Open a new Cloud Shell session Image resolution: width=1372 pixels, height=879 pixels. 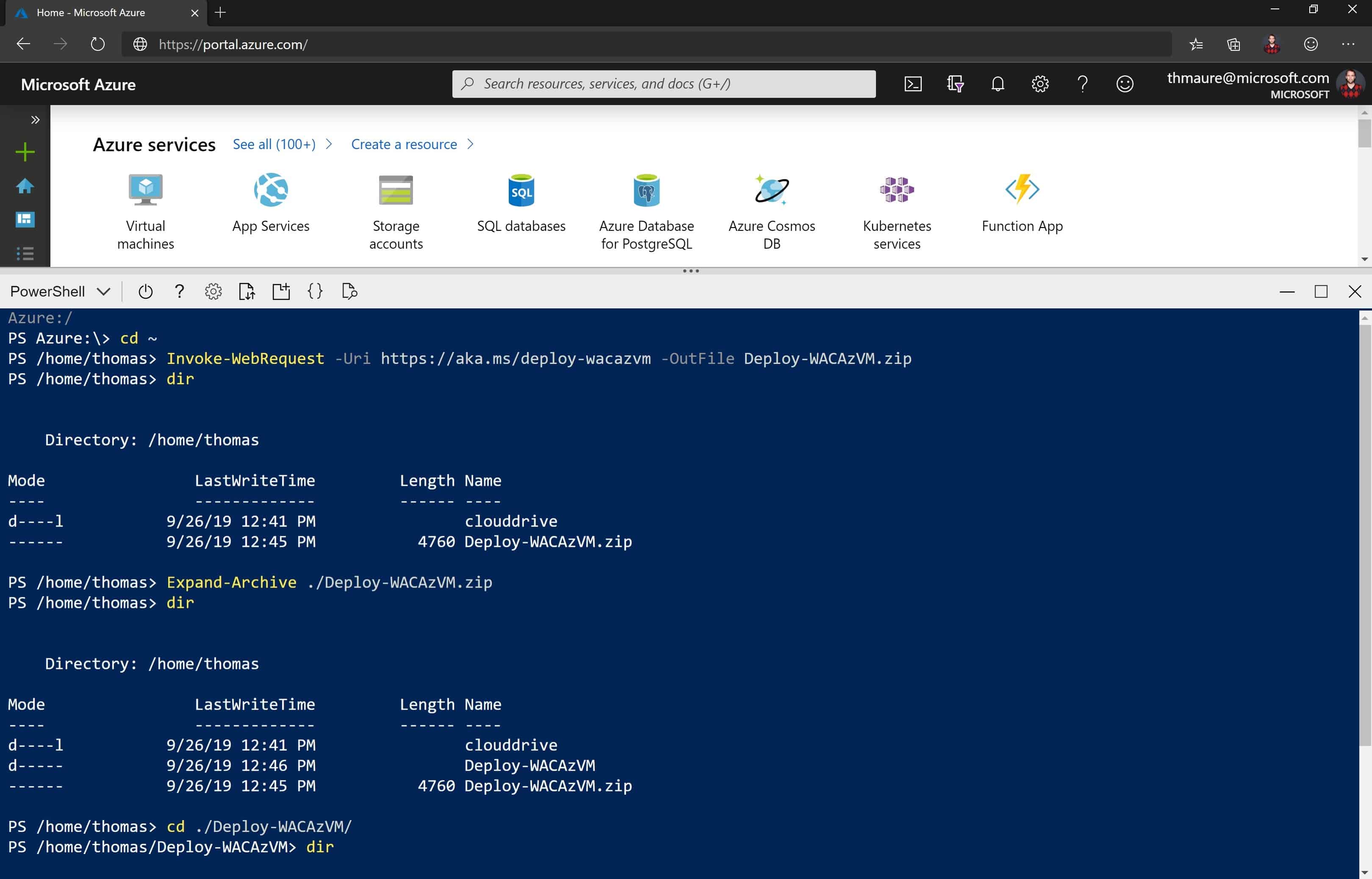coord(281,291)
